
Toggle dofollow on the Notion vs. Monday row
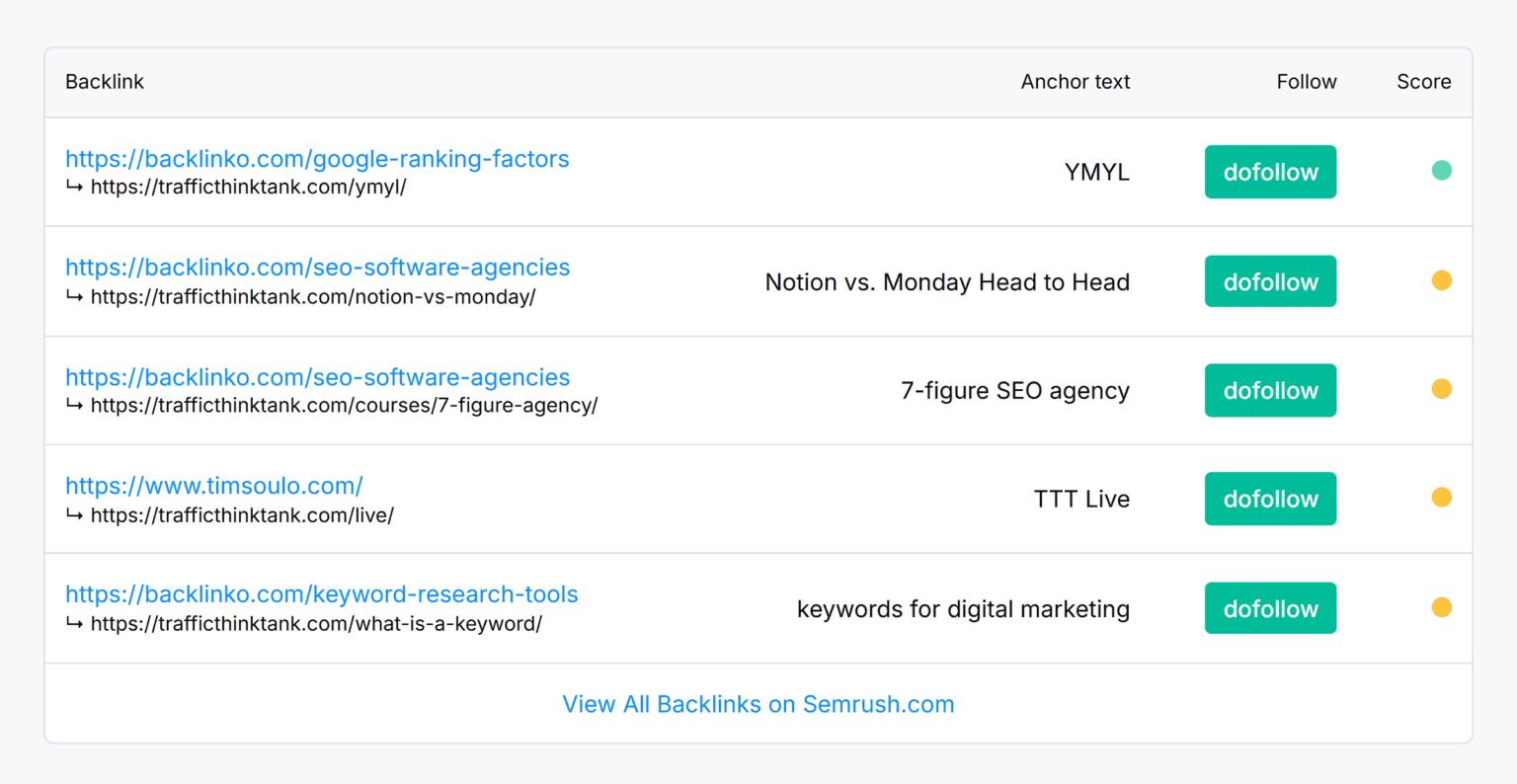(x=1270, y=280)
